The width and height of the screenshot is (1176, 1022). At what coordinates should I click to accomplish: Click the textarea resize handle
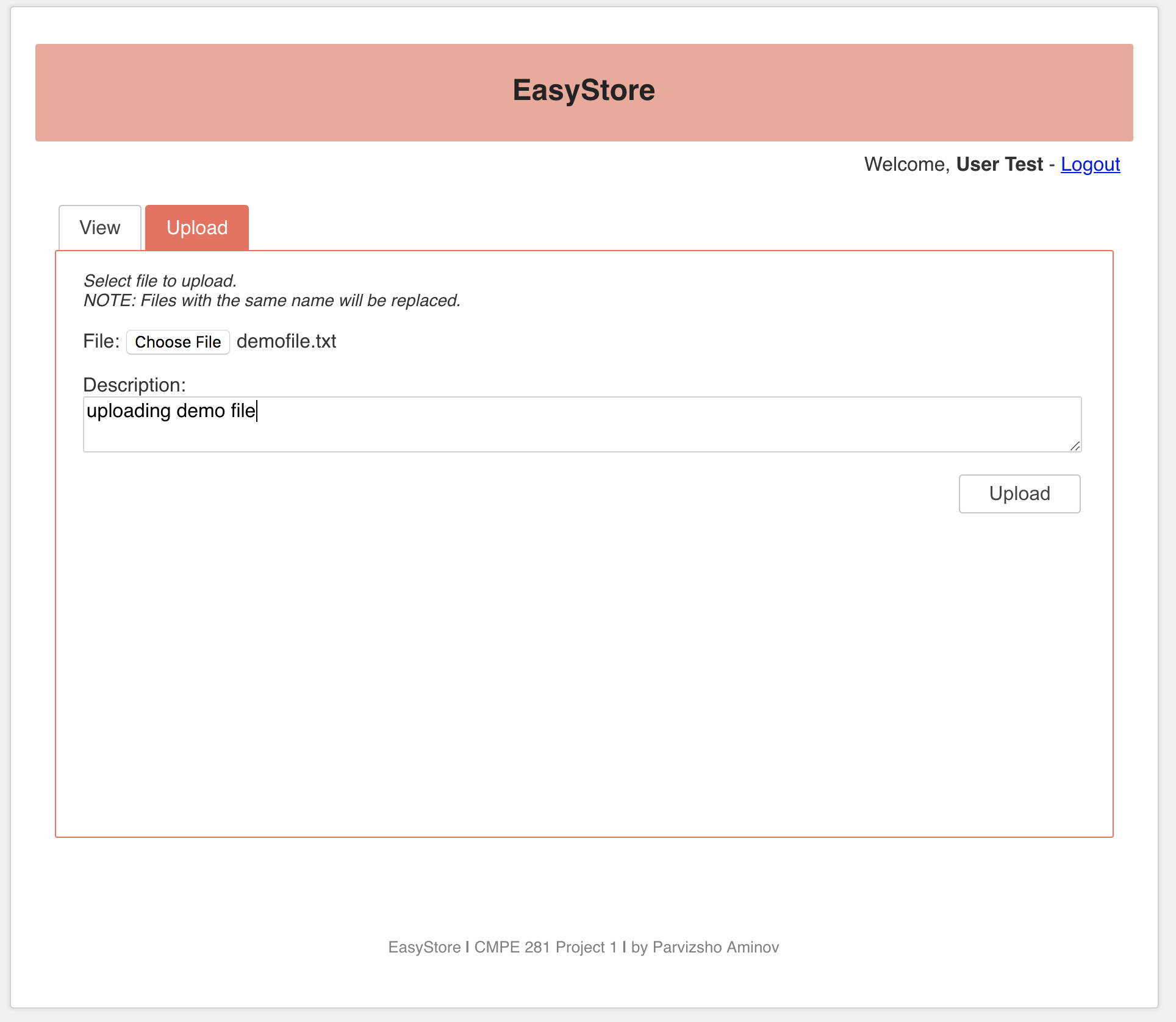click(1075, 446)
